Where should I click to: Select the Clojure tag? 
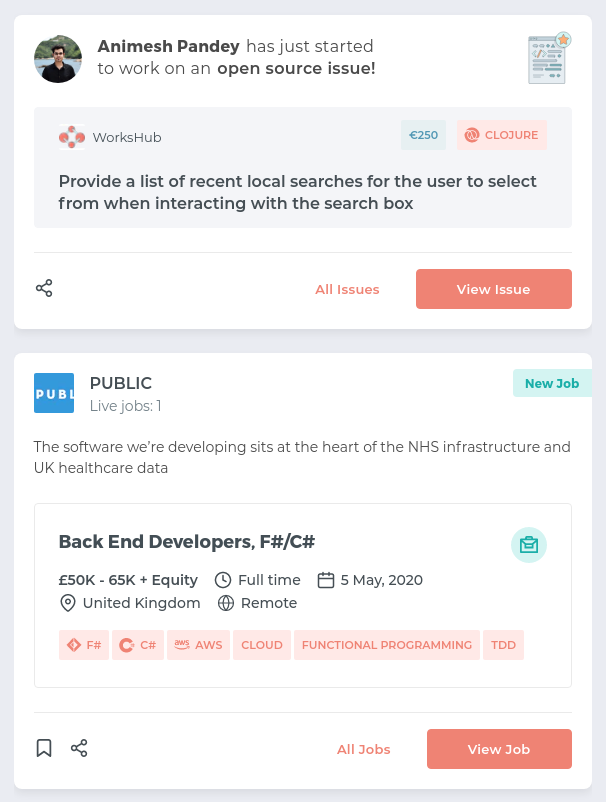coord(502,135)
